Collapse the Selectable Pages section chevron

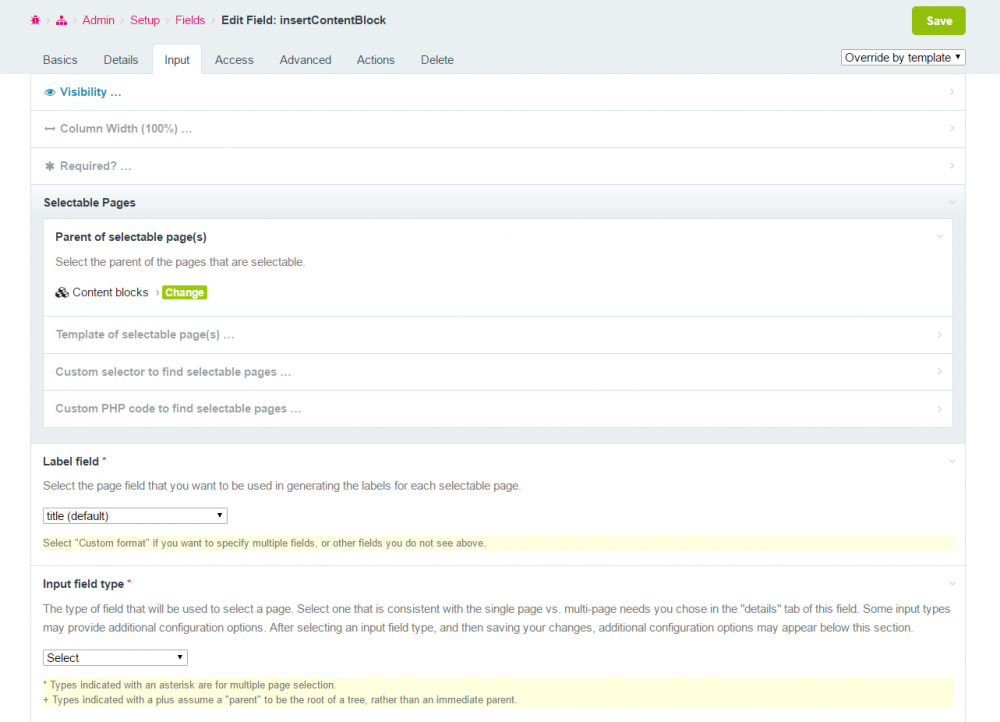click(952, 202)
